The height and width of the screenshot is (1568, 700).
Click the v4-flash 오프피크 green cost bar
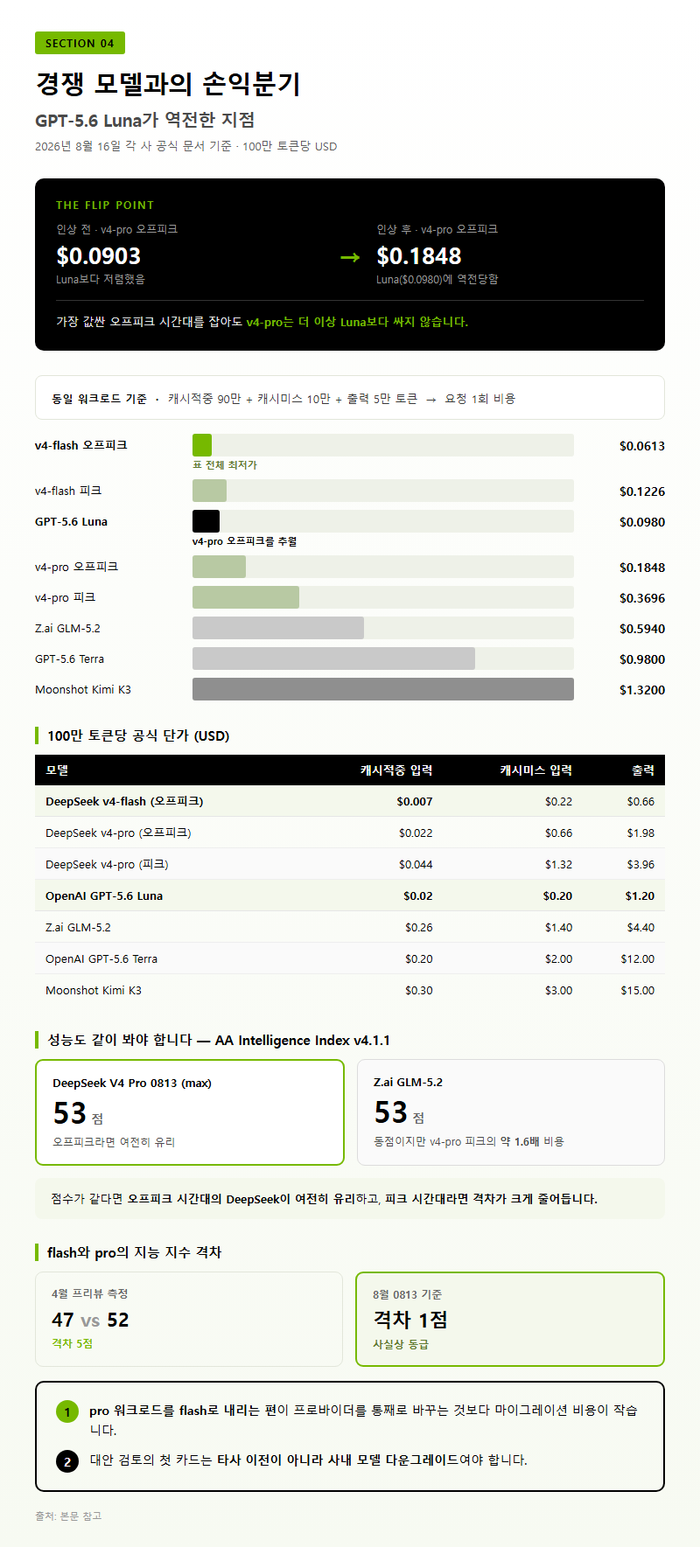[x=202, y=445]
